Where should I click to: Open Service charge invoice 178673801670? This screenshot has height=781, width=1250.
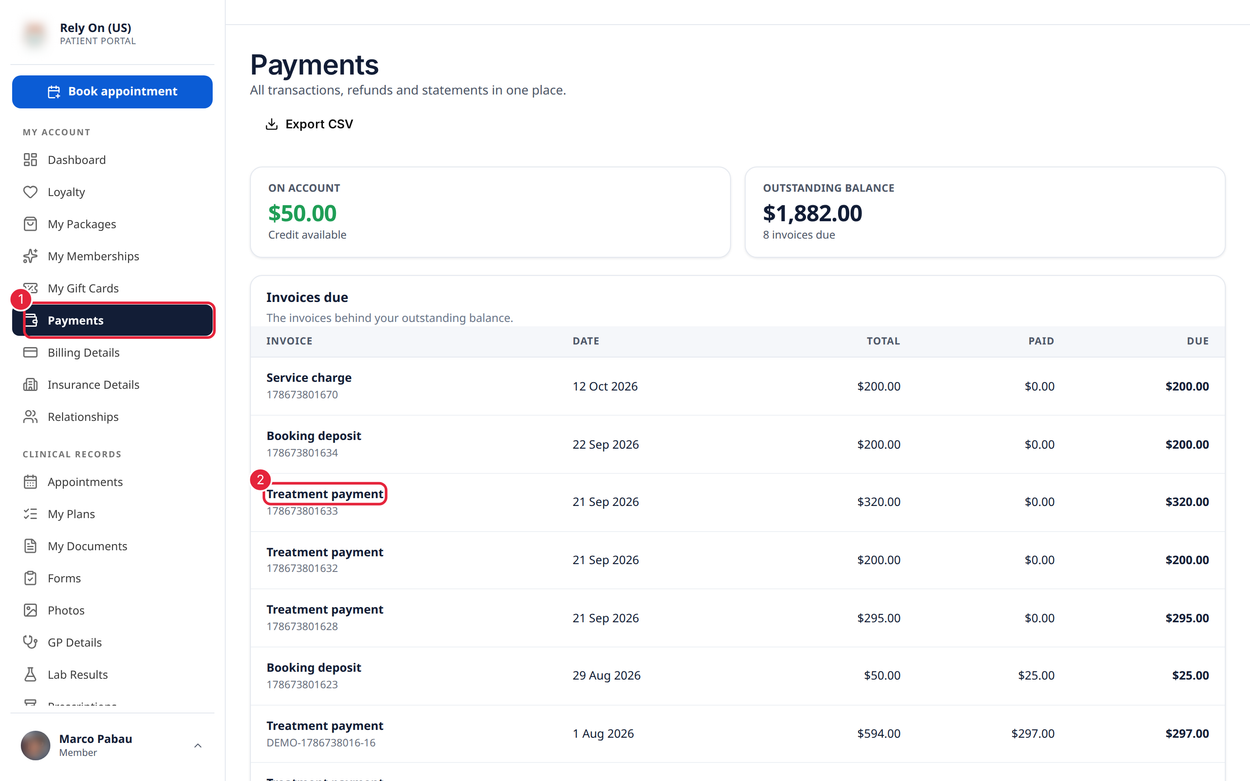737,386
